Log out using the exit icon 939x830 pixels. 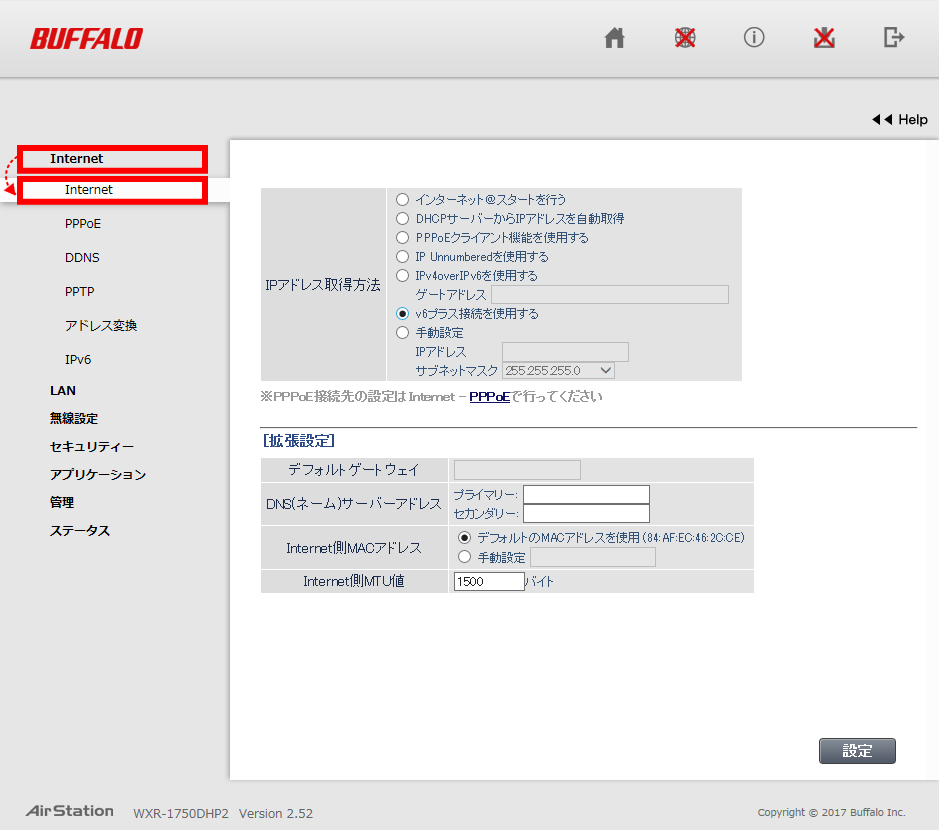pyautogui.click(x=893, y=38)
